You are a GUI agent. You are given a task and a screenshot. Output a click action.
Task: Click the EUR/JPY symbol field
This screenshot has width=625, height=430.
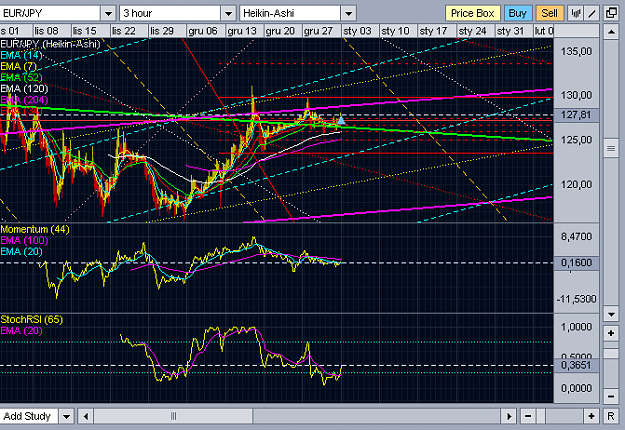(x=50, y=14)
